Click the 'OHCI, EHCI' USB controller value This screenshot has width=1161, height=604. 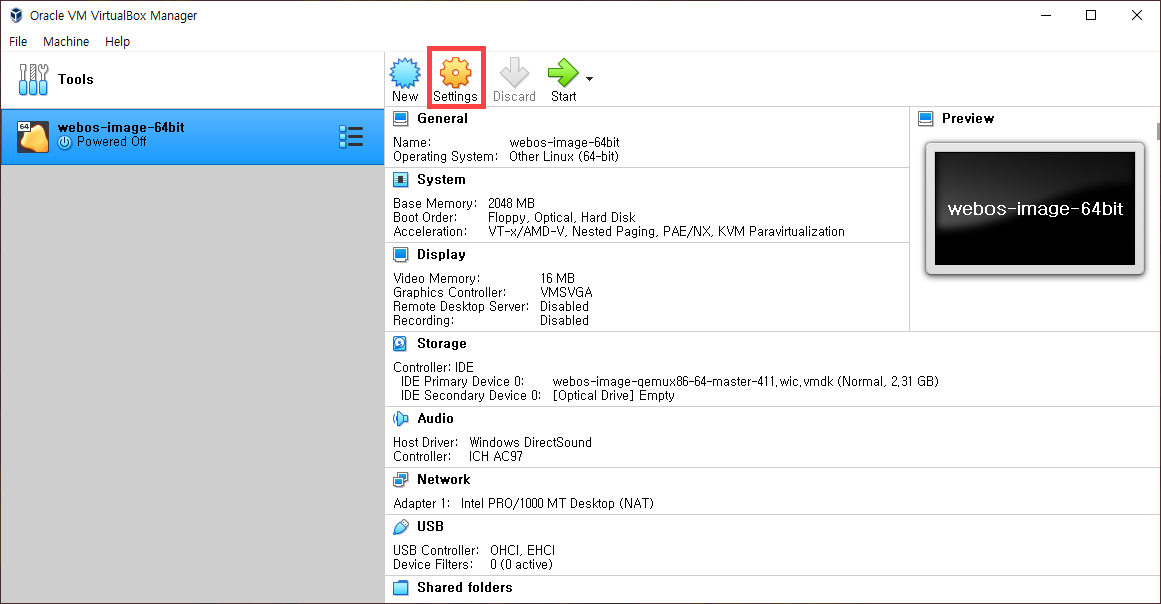522,551
